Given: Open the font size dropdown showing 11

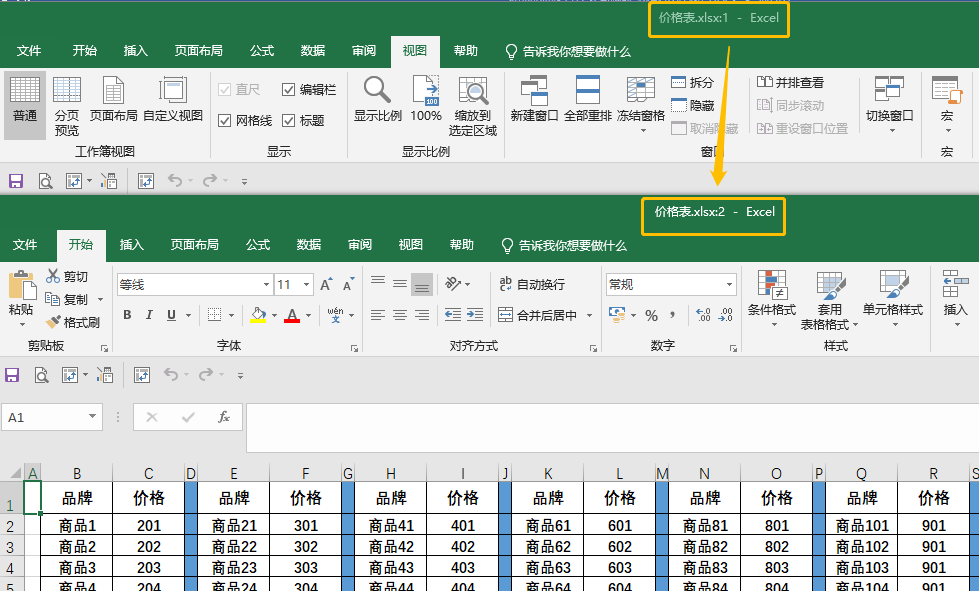Looking at the screenshot, I should click(307, 285).
